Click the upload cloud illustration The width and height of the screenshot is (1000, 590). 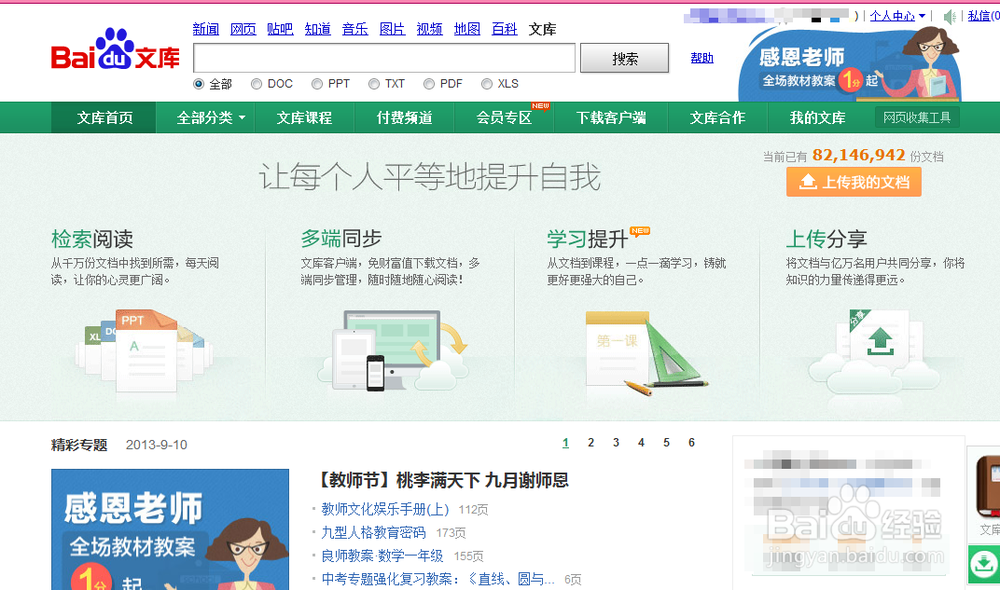(874, 350)
